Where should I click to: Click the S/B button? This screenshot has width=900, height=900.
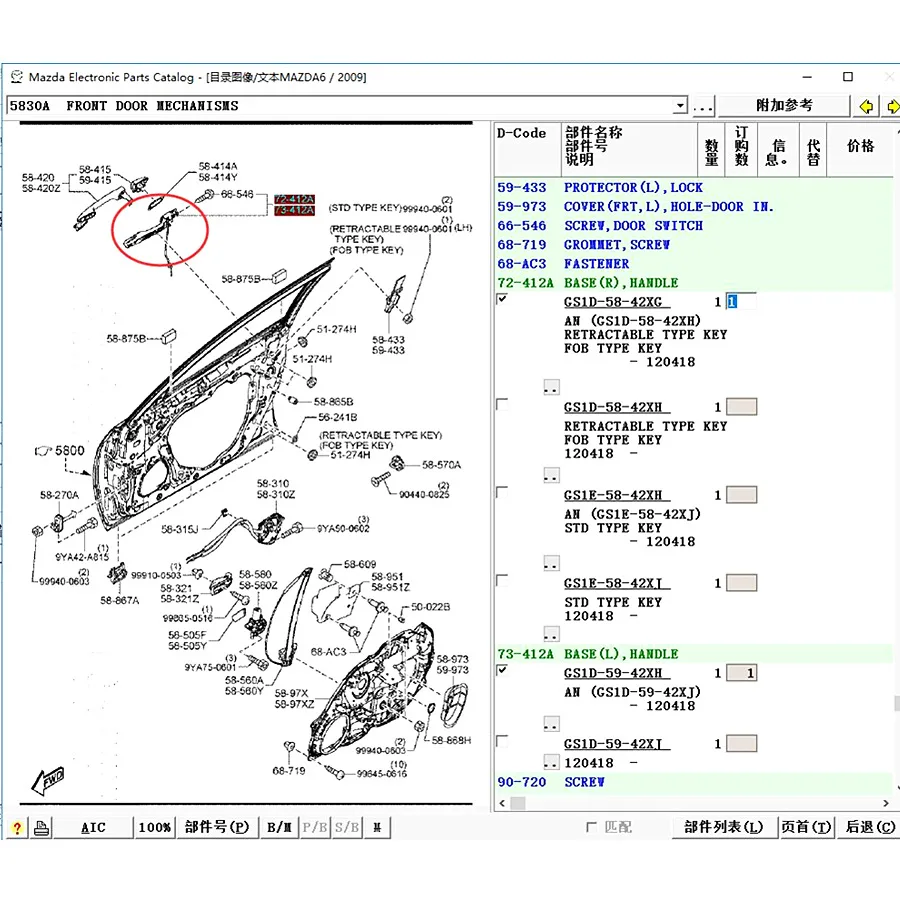pyautogui.click(x=347, y=828)
